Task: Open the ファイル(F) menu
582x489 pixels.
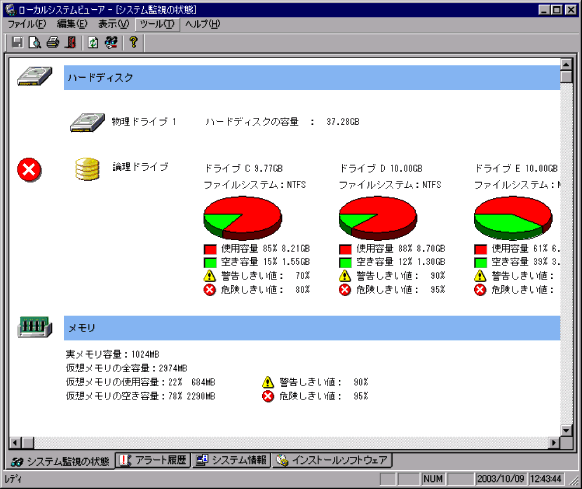Action: tap(27, 24)
